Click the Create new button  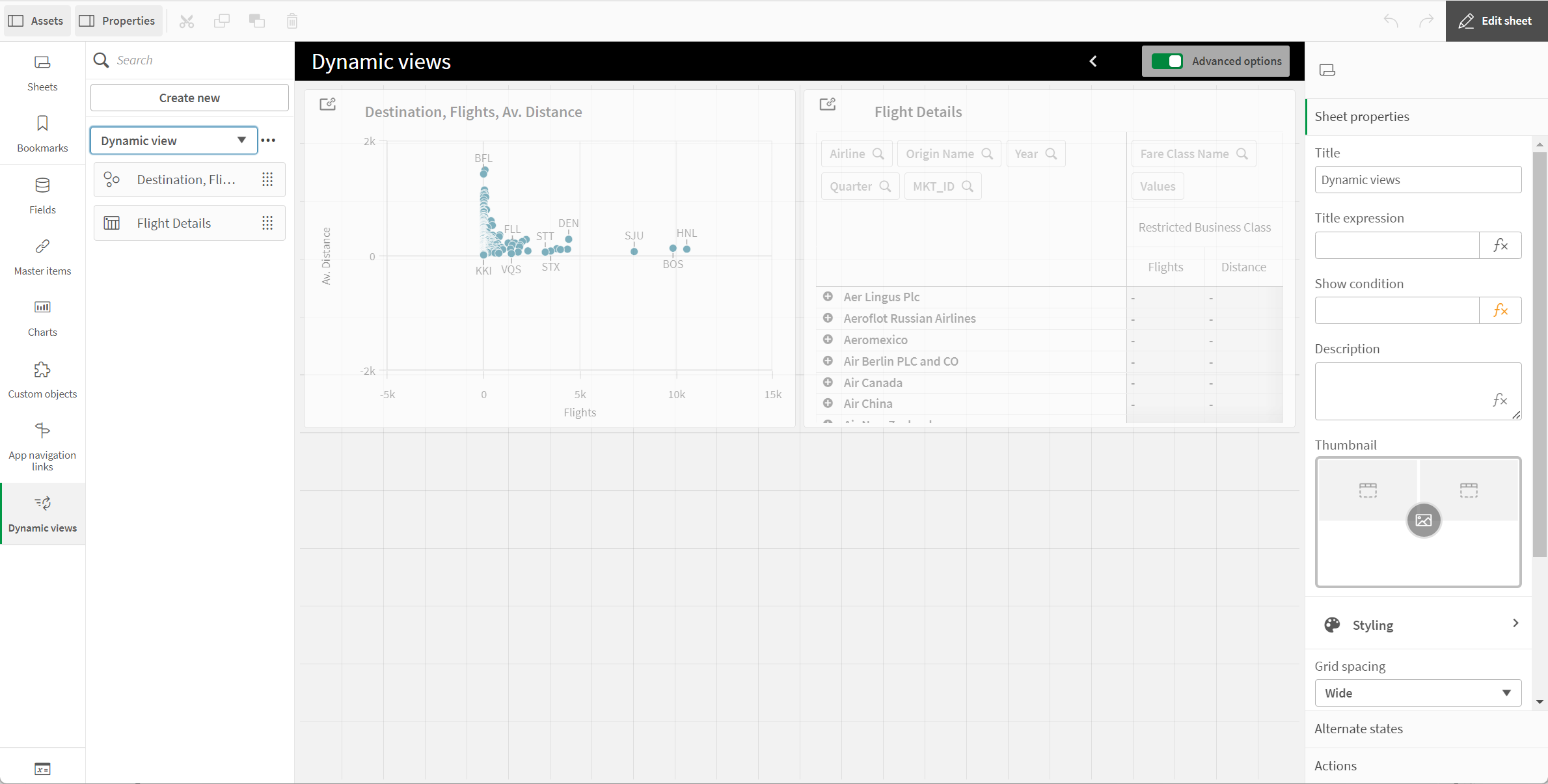tap(189, 98)
